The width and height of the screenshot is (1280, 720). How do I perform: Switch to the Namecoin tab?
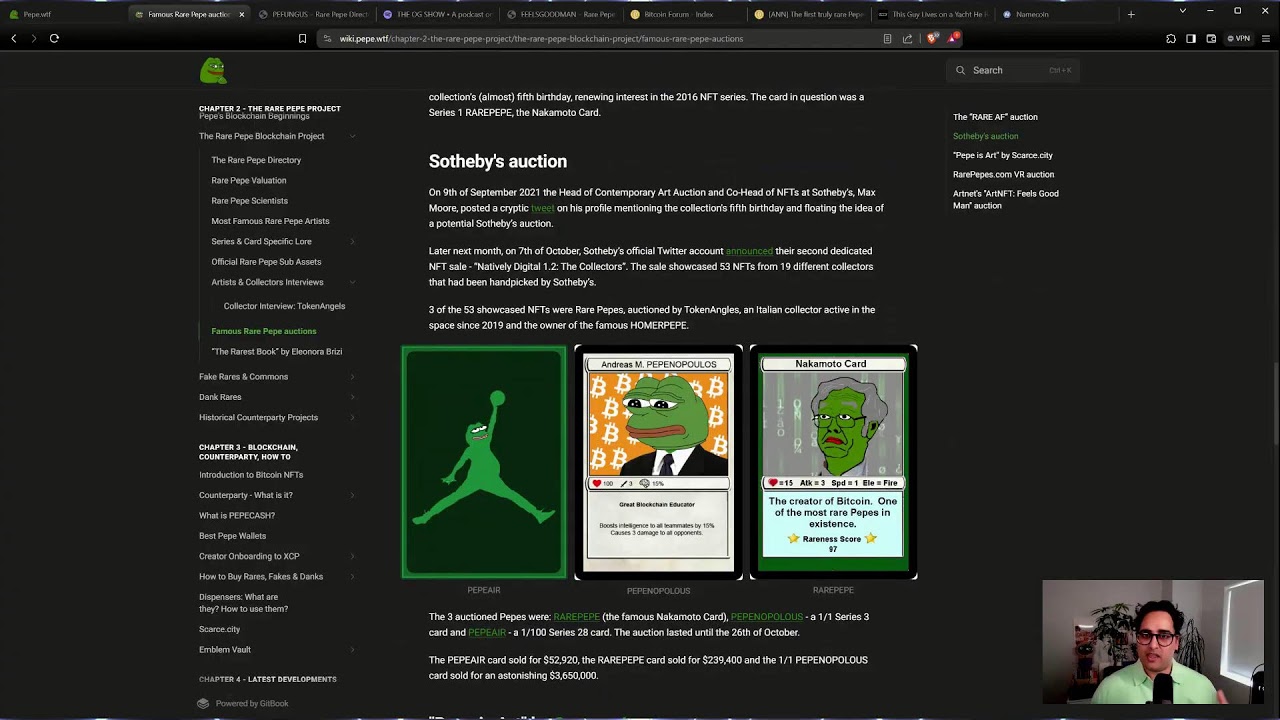[1058, 15]
